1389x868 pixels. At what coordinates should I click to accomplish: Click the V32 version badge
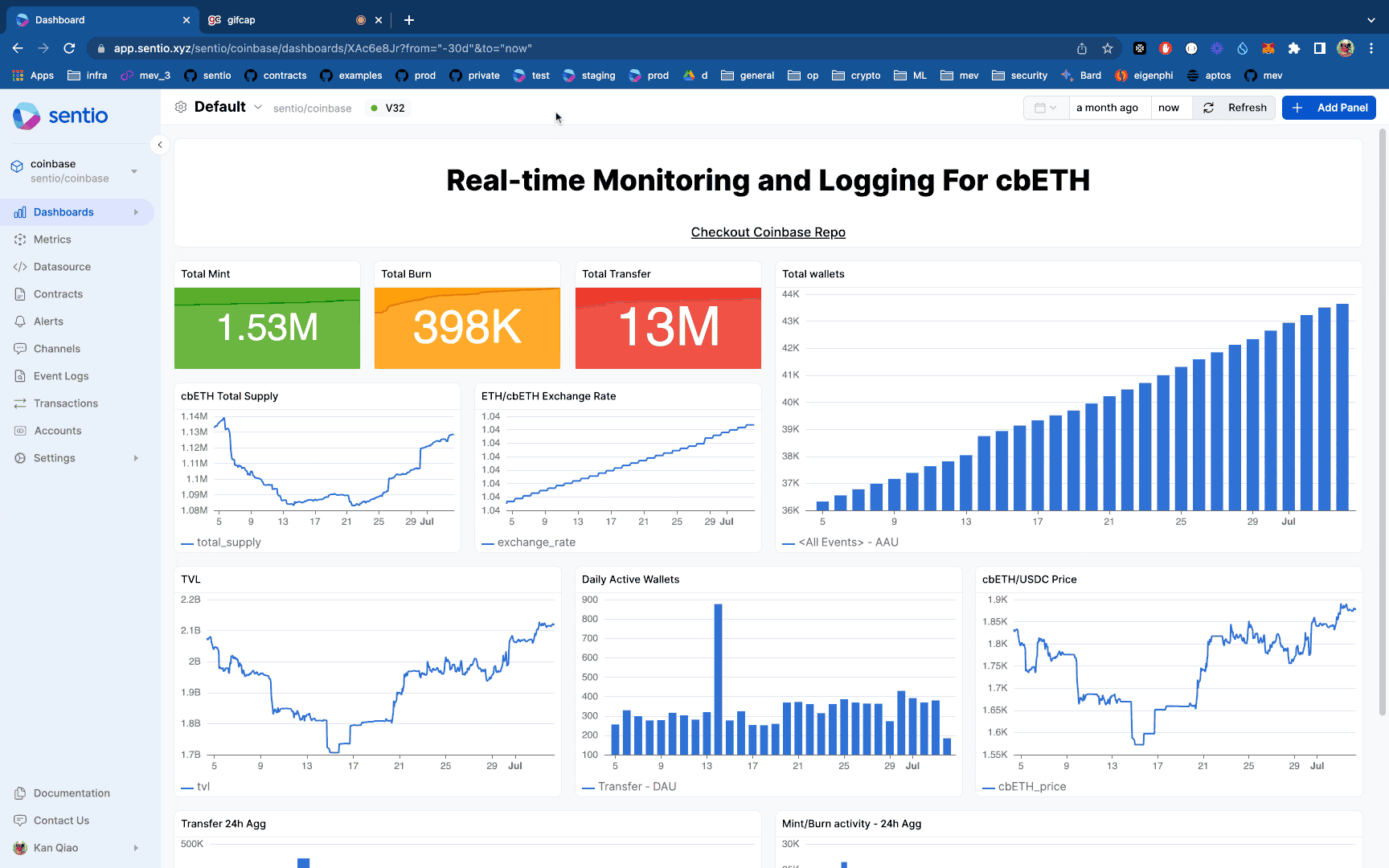[x=387, y=108]
